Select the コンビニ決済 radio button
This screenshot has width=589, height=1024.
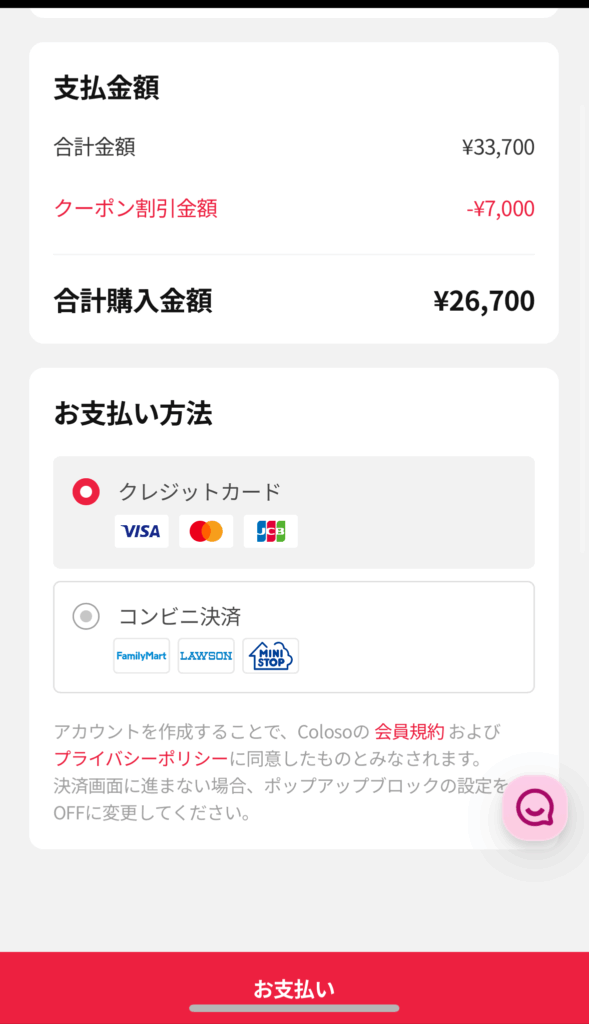click(x=86, y=616)
